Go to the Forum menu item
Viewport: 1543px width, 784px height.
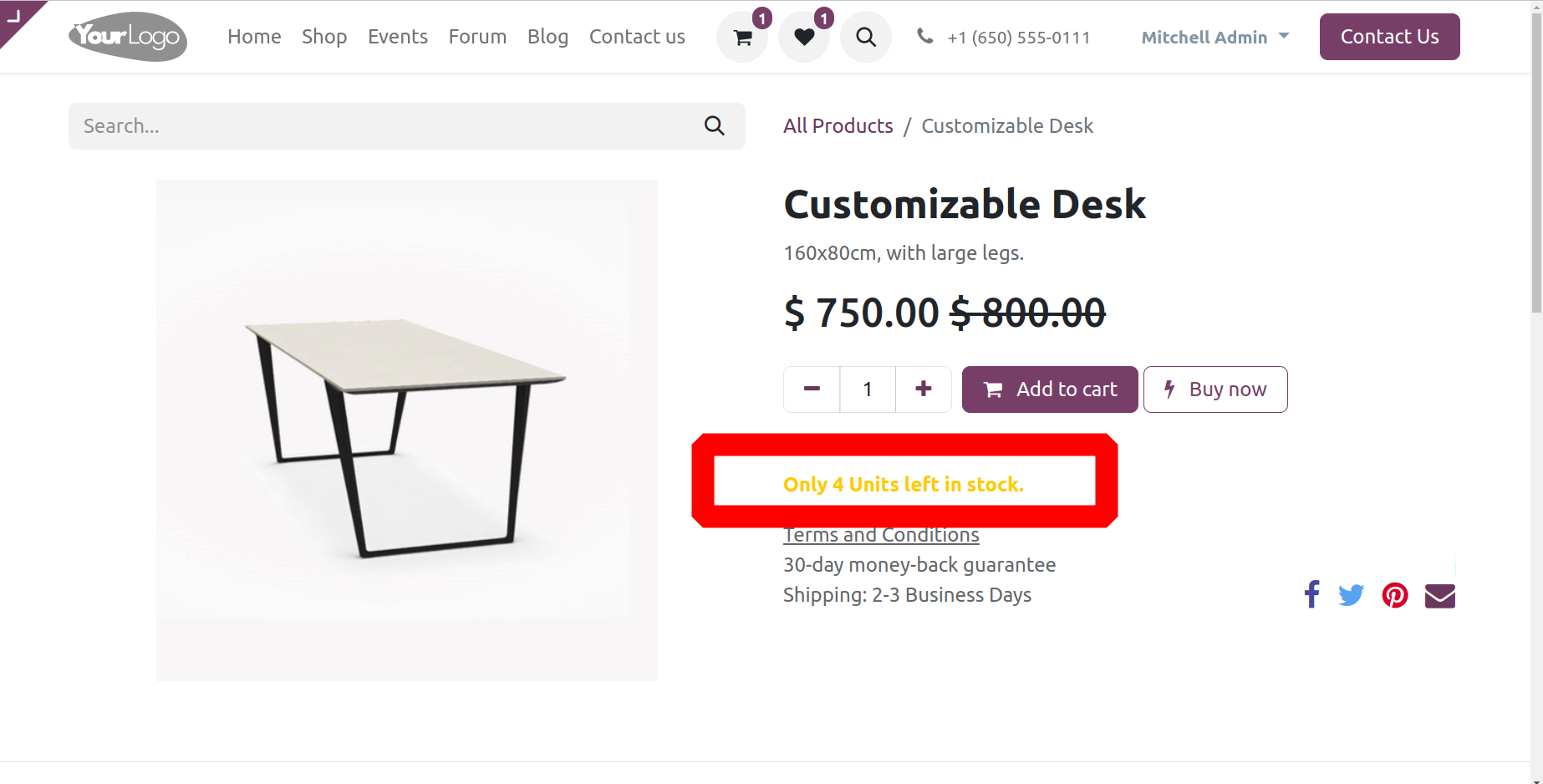click(x=477, y=37)
